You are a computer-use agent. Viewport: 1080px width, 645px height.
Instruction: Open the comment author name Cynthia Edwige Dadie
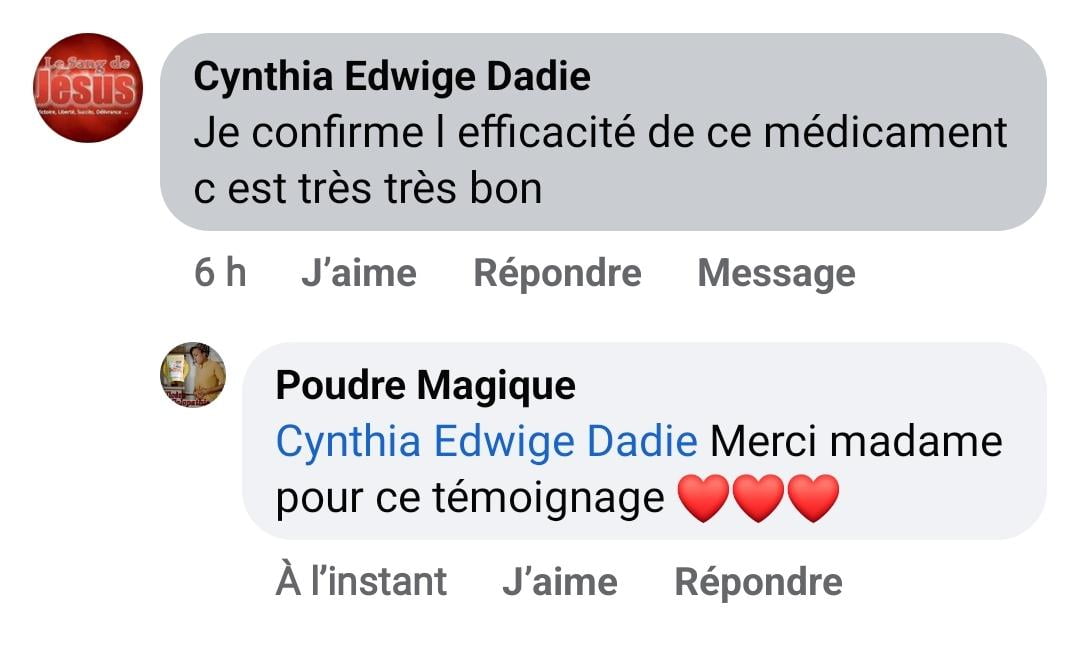[391, 77]
